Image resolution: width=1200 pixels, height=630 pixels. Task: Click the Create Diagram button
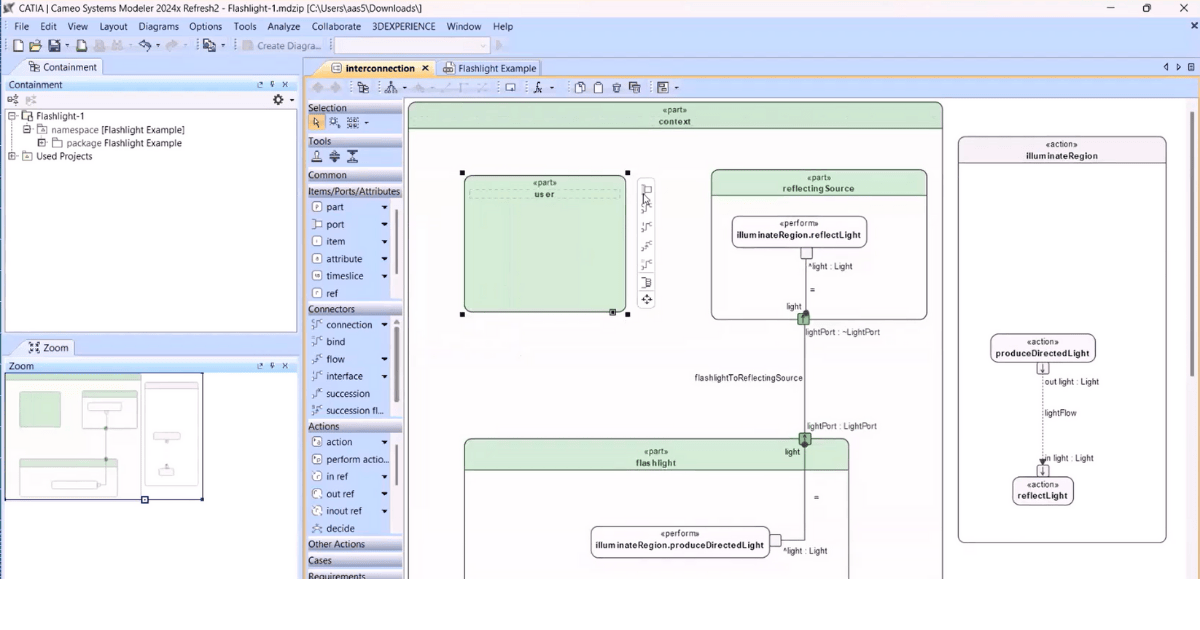282,45
